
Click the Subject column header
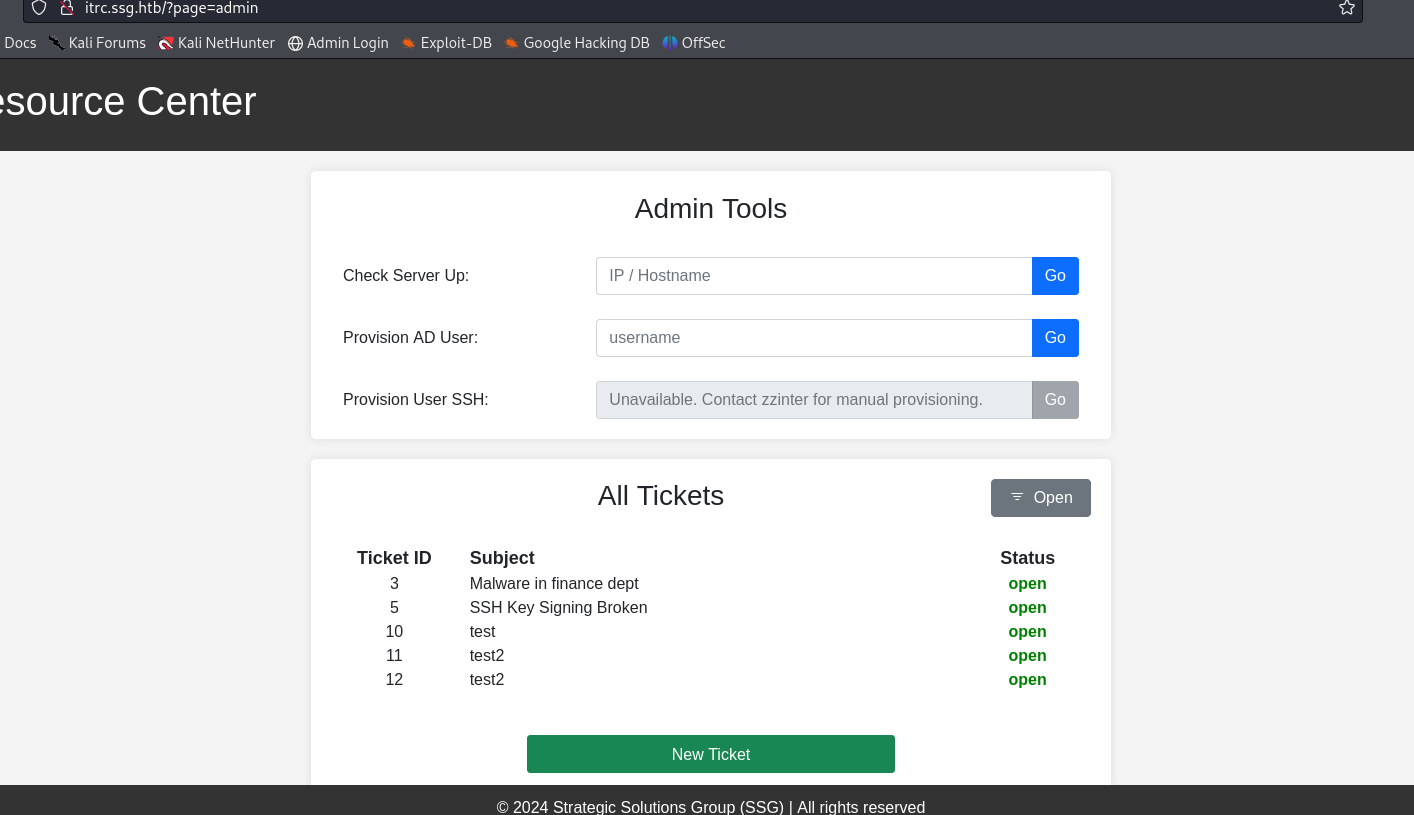coord(502,558)
